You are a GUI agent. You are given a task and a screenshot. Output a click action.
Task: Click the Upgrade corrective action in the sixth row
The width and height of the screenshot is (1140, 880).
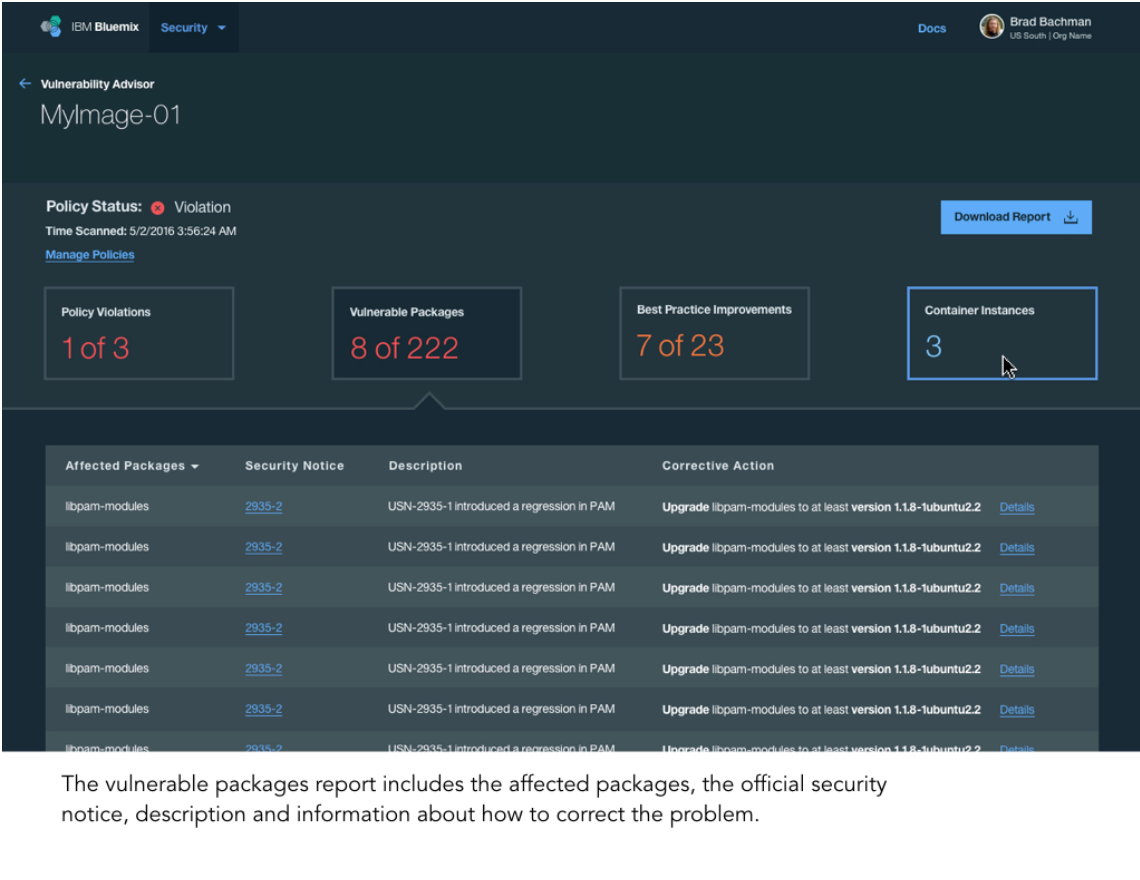click(x=821, y=710)
